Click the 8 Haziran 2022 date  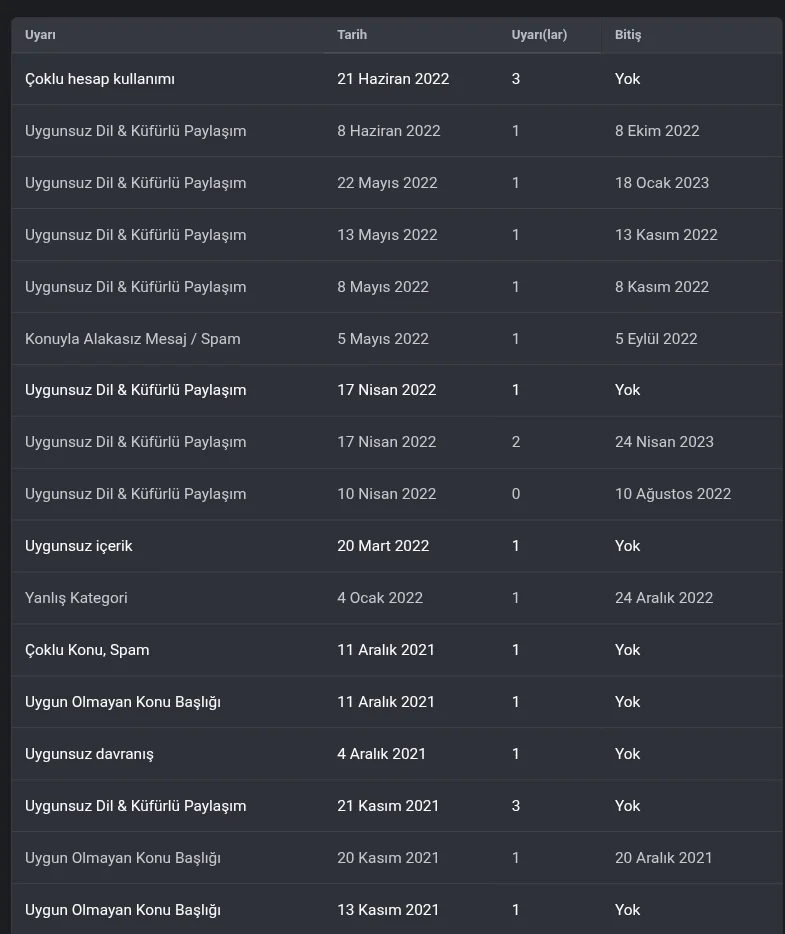pyautogui.click(x=389, y=131)
